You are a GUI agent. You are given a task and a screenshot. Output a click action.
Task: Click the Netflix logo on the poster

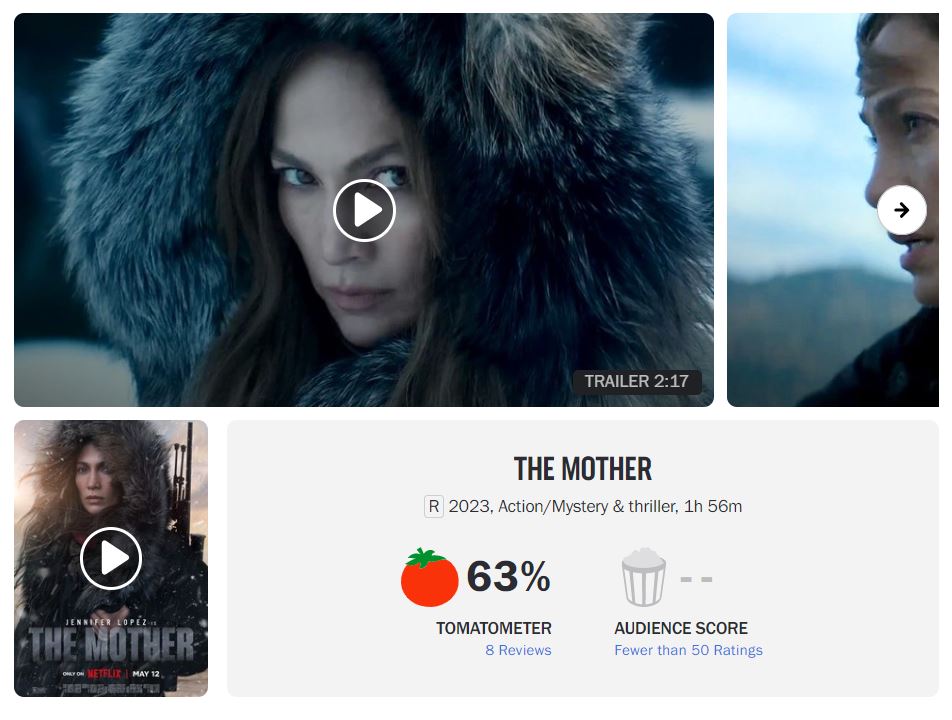pyautogui.click(x=104, y=673)
